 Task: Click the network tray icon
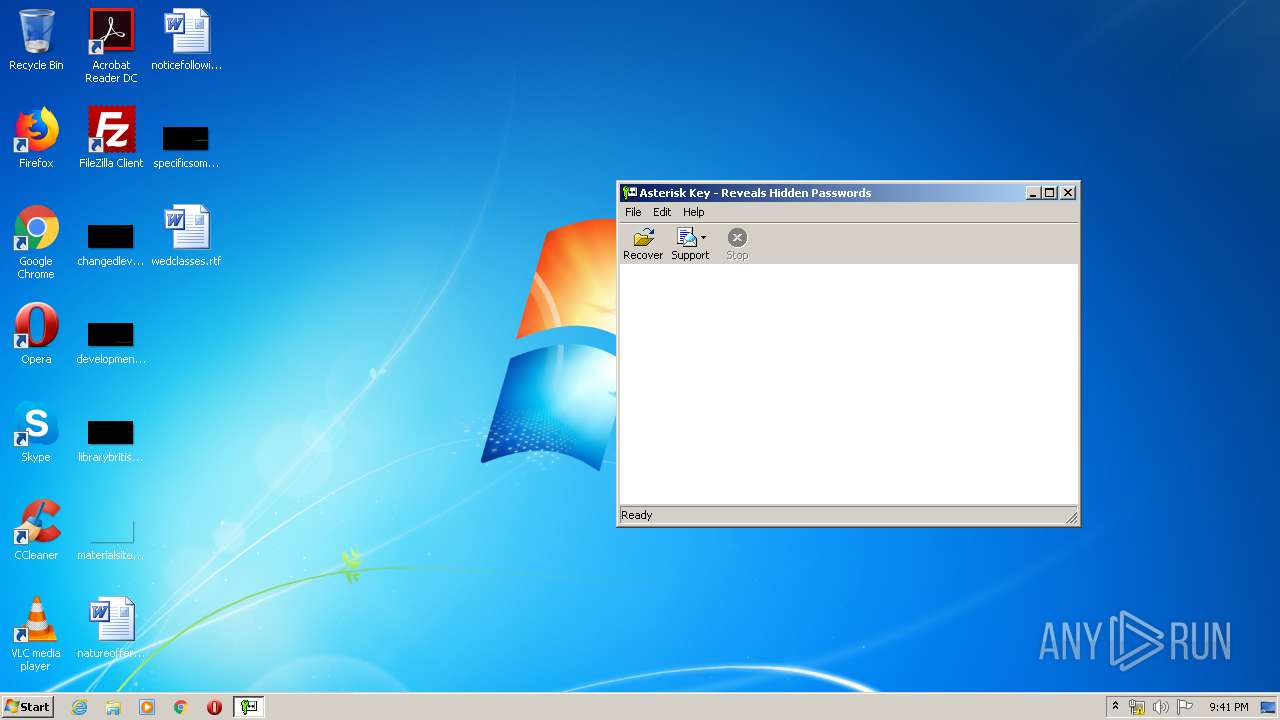click(1137, 707)
